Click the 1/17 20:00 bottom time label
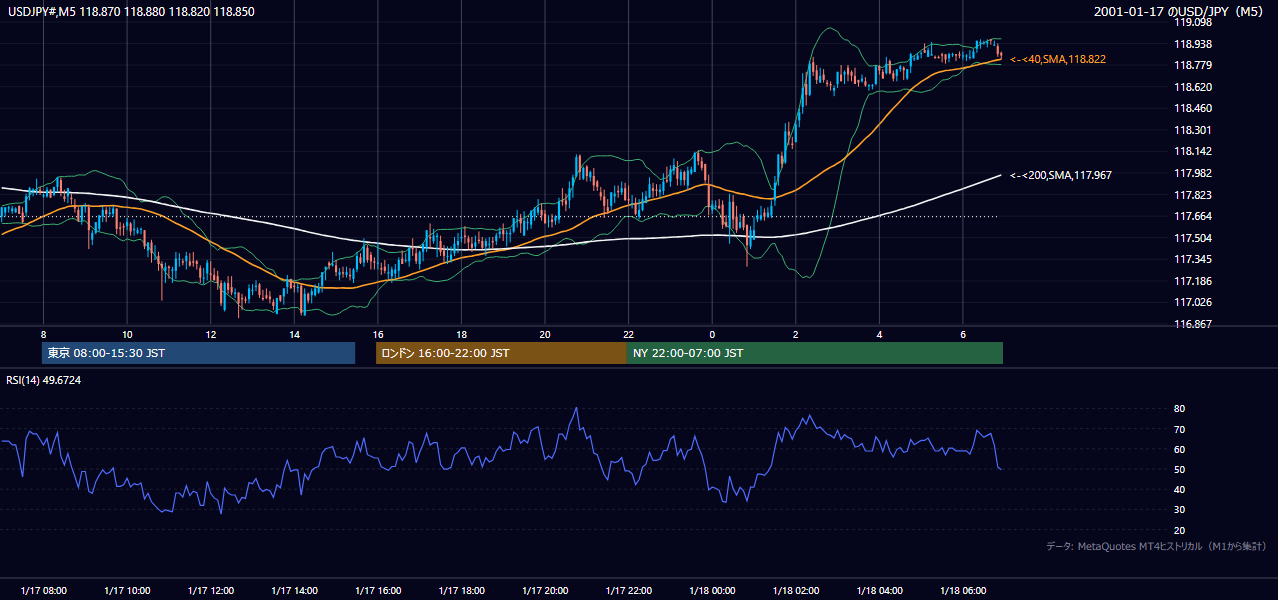 (x=545, y=591)
